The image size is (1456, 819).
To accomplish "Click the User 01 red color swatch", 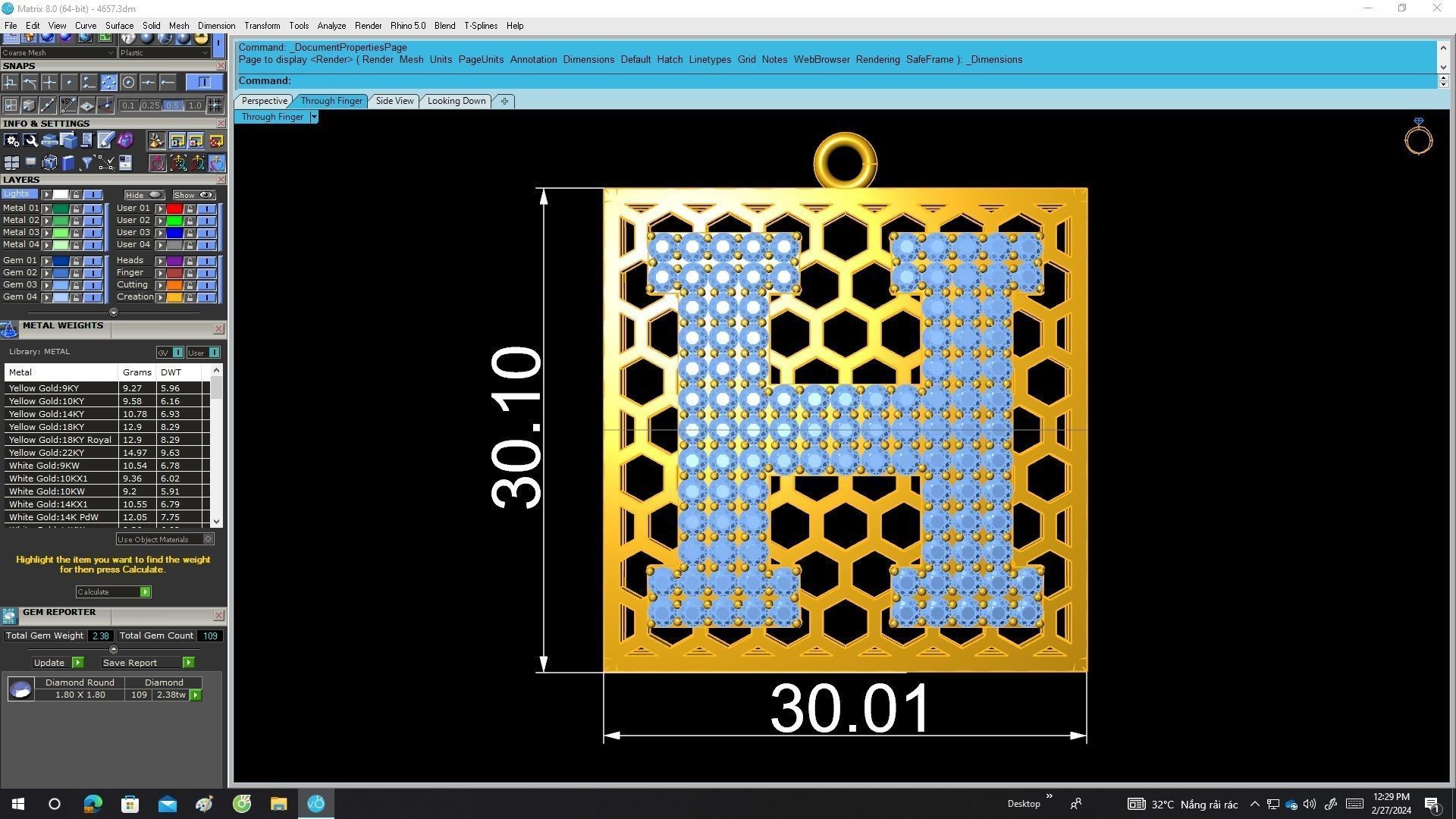I will tap(174, 209).
